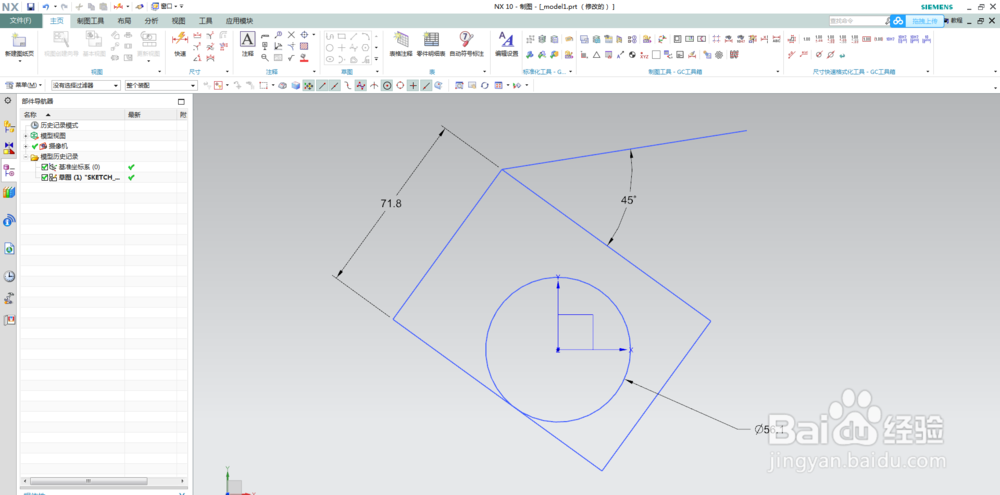
Task: Switch to the 制图工具 tab
Action: [x=90, y=21]
